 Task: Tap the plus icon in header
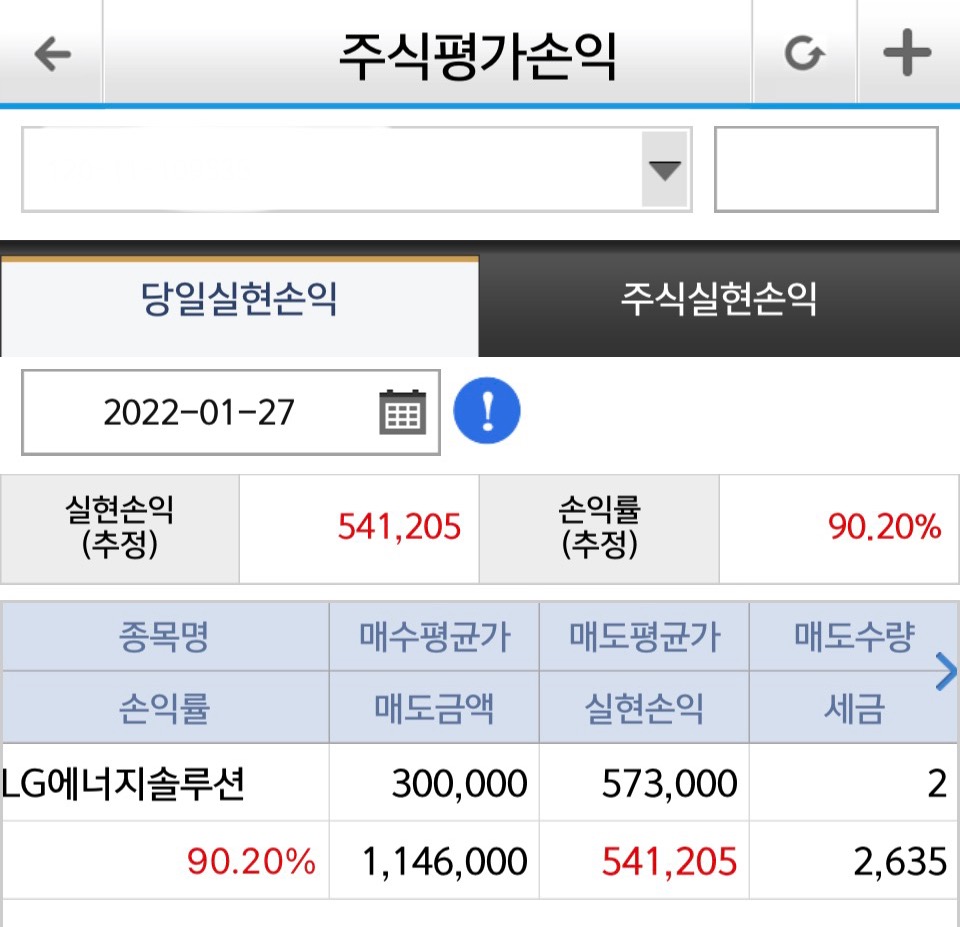coord(907,53)
